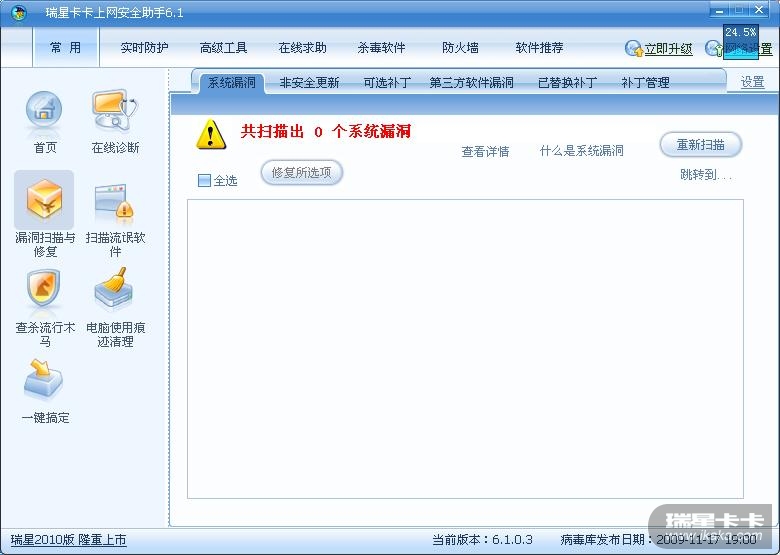The image size is (780, 555).
Task: Switch to 补丁管理 sub-tab
Action: pos(645,83)
